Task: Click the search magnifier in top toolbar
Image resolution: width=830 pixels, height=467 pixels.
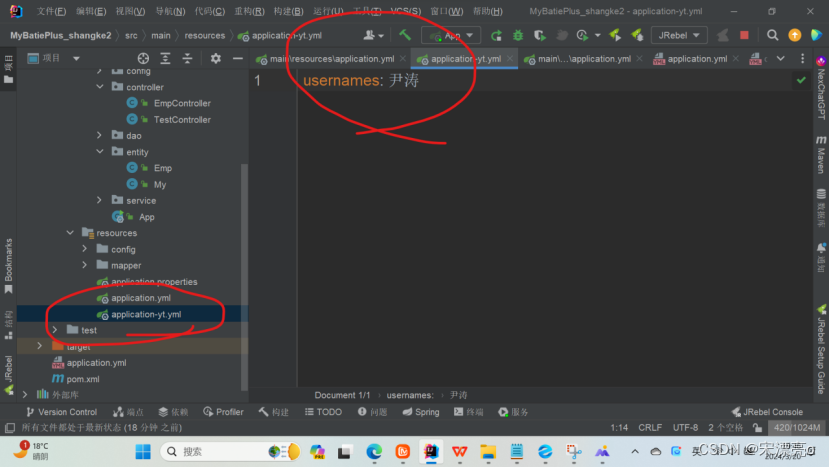Action: pos(773,35)
